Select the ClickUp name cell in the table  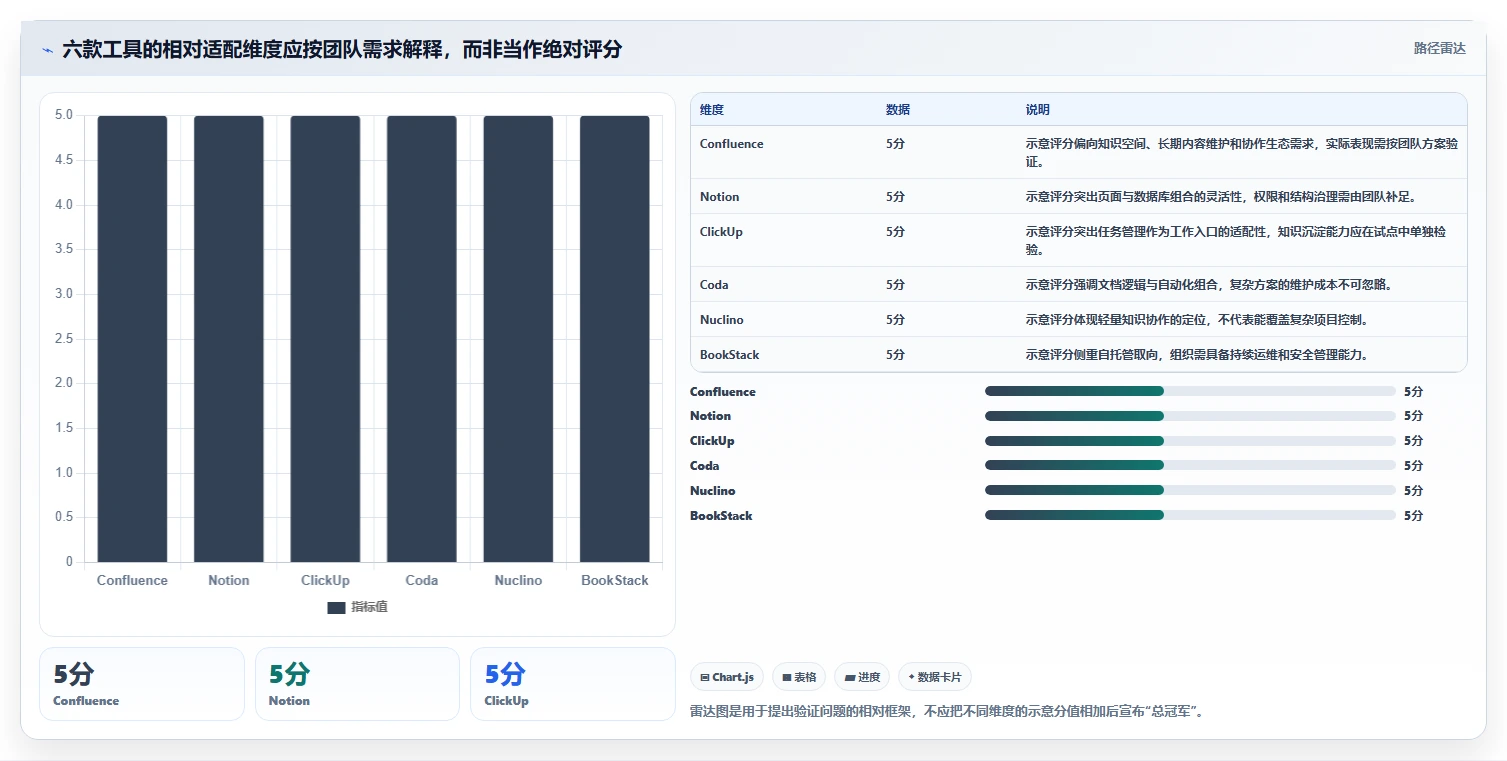[x=721, y=232]
